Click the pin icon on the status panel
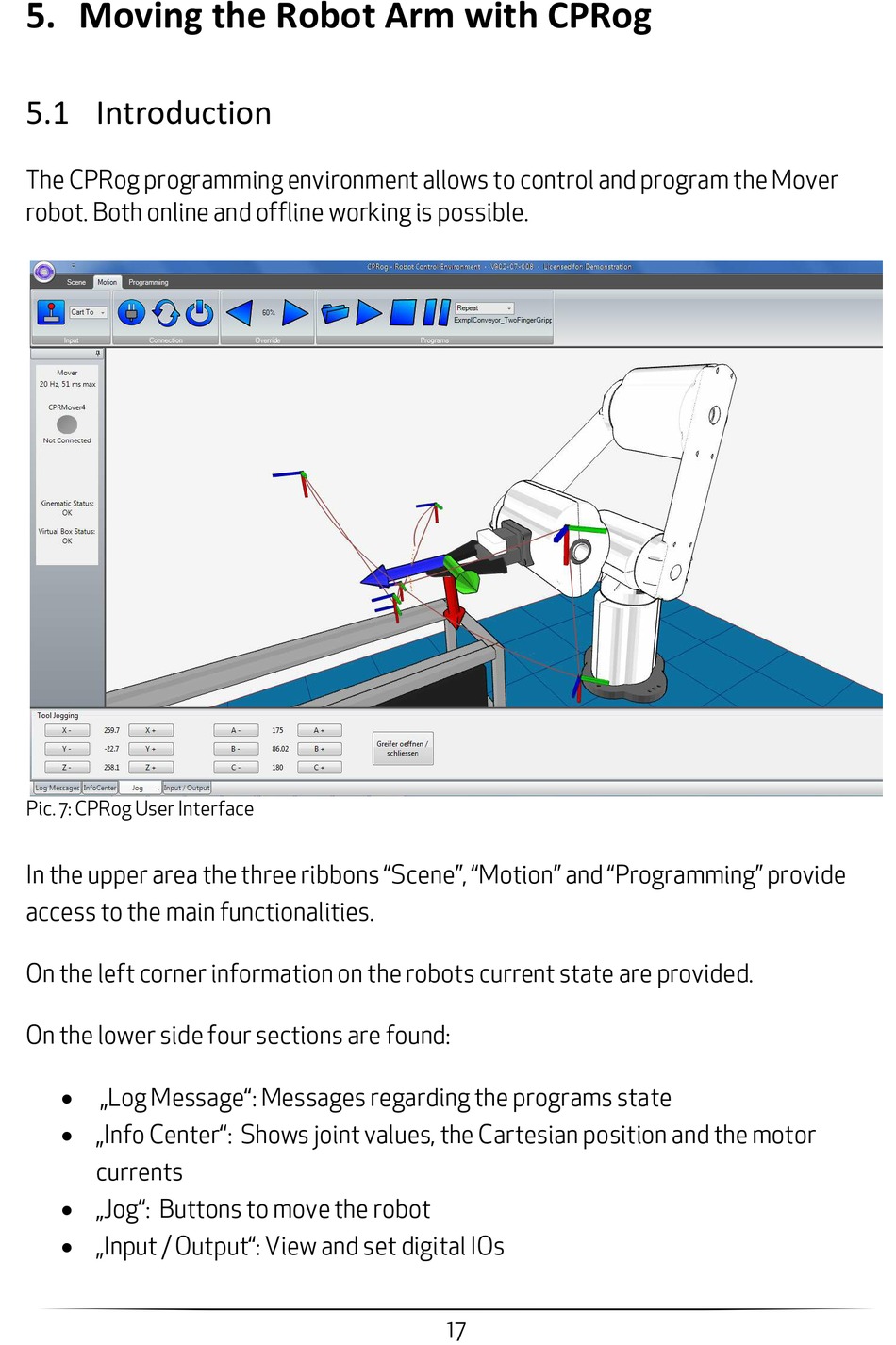 [x=97, y=354]
